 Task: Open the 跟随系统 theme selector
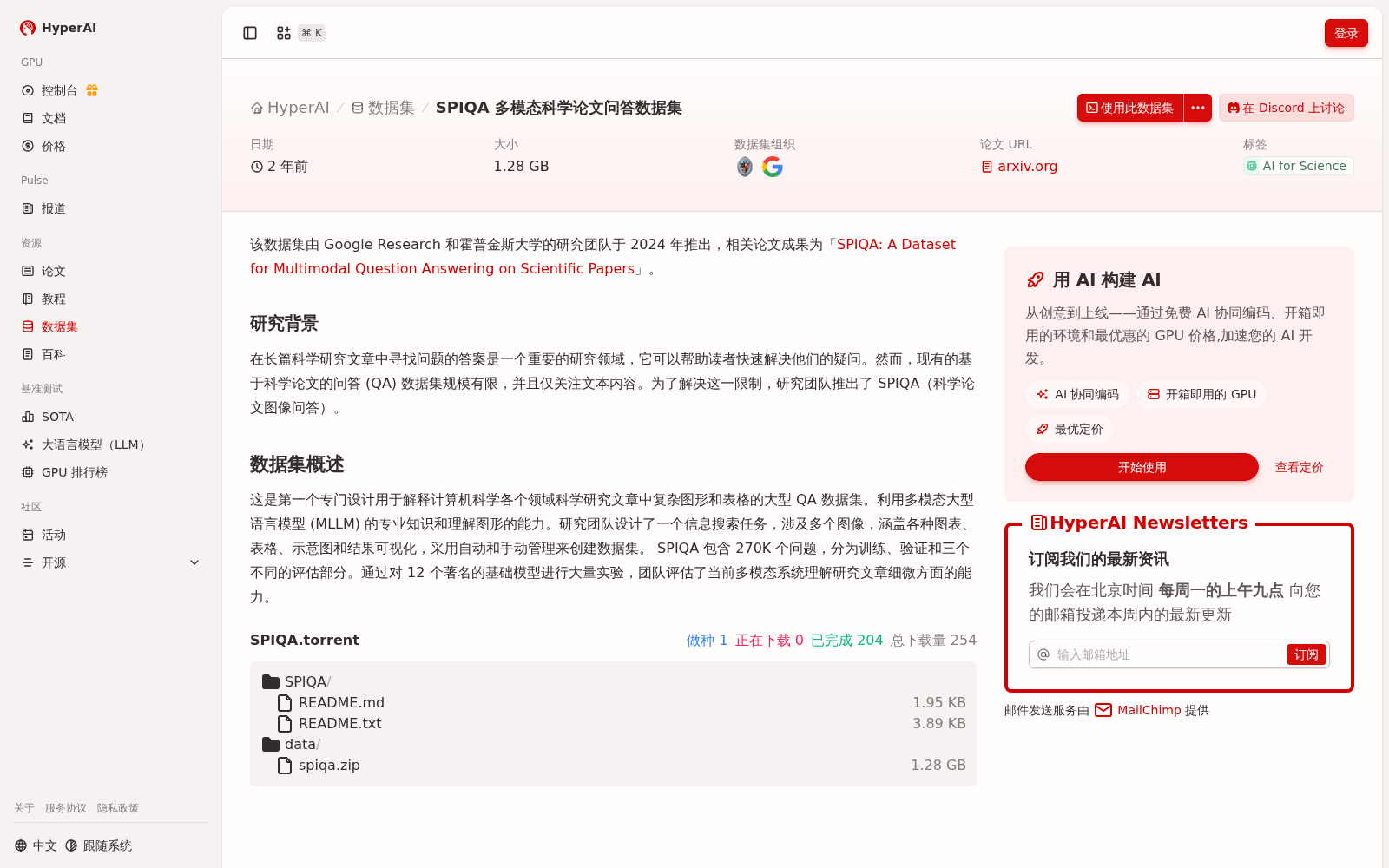(98, 845)
